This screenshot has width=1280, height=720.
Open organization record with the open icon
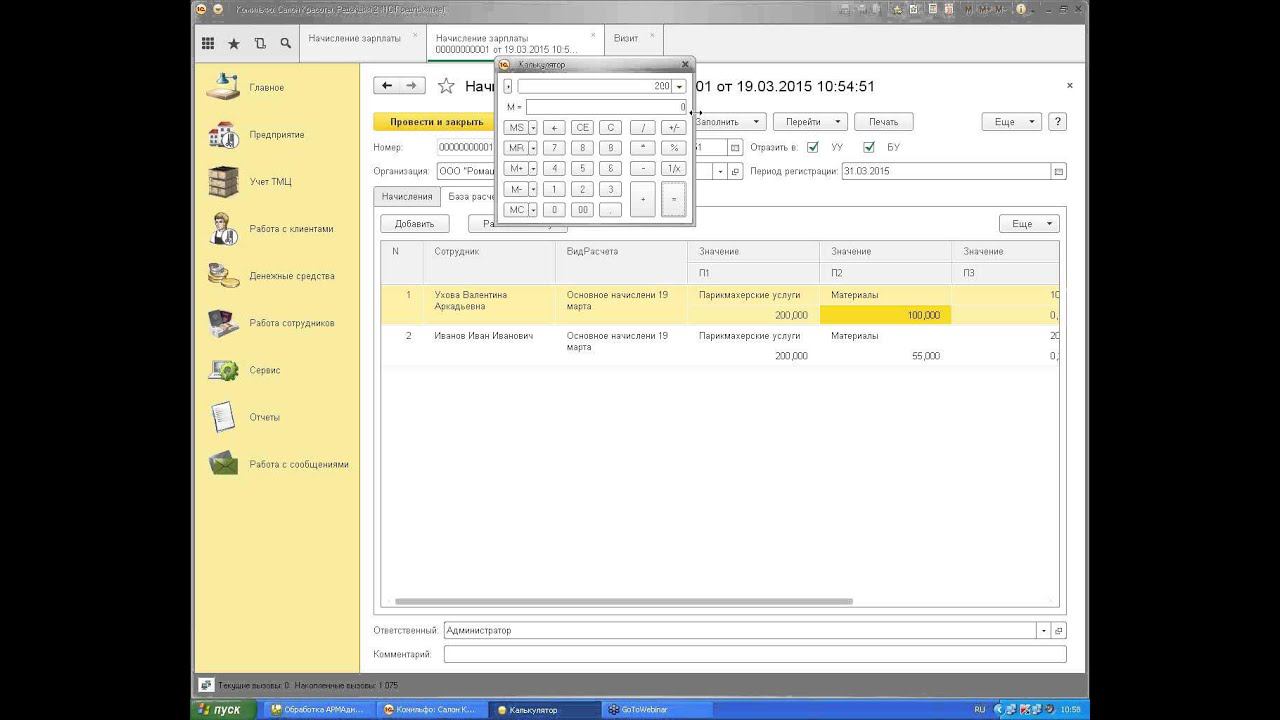pos(735,171)
